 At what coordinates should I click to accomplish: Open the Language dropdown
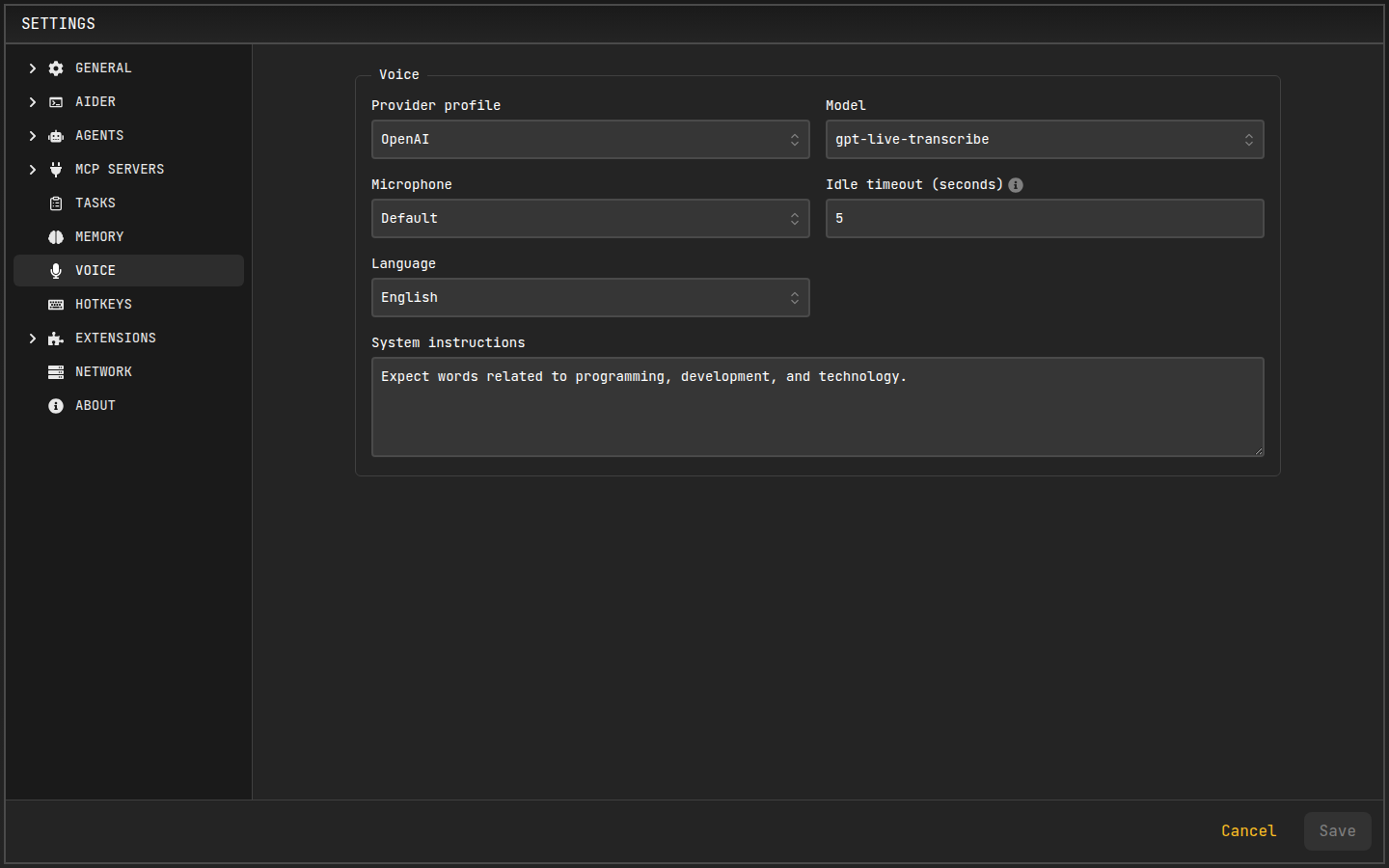(590, 298)
